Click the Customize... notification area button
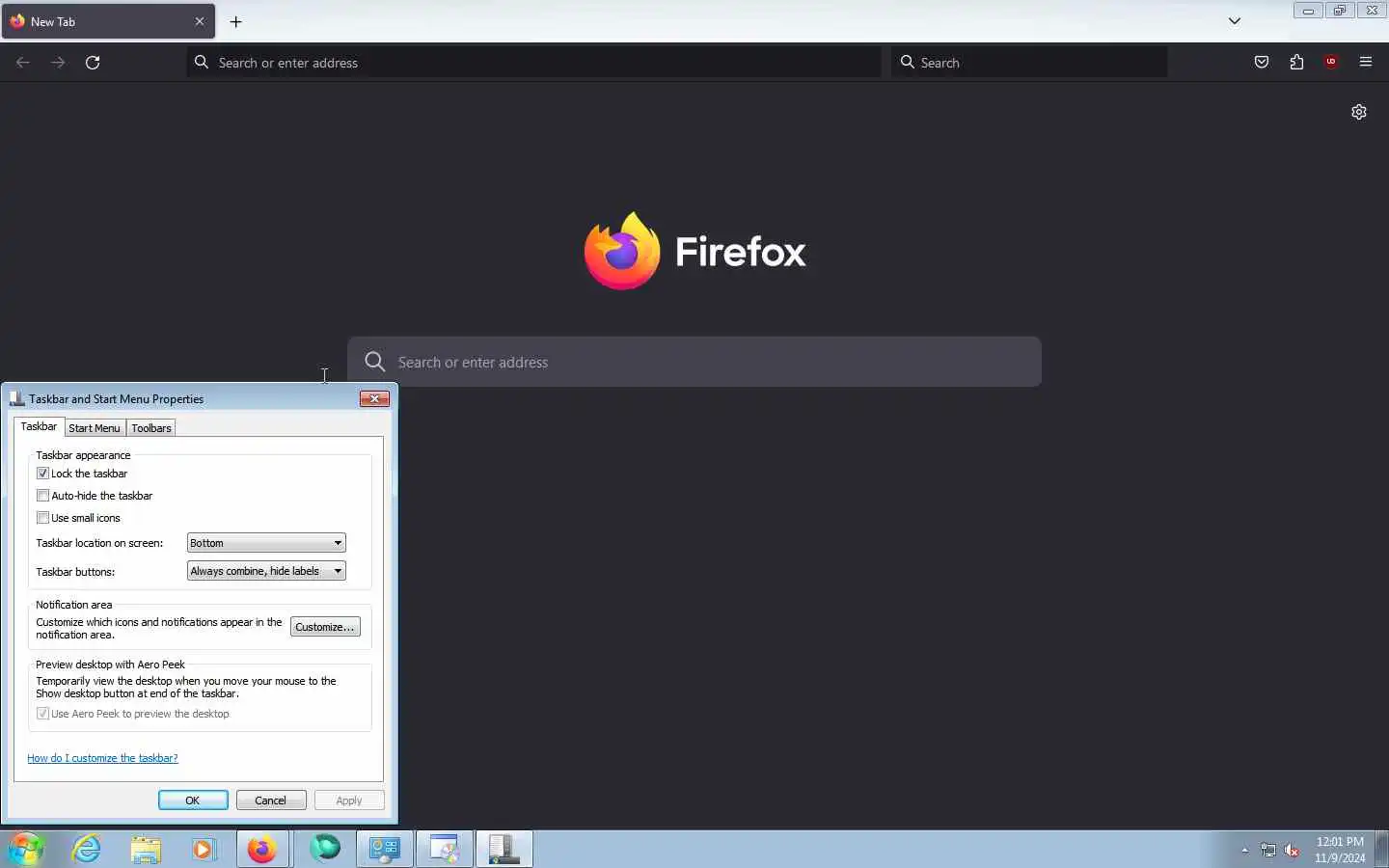 (x=325, y=627)
